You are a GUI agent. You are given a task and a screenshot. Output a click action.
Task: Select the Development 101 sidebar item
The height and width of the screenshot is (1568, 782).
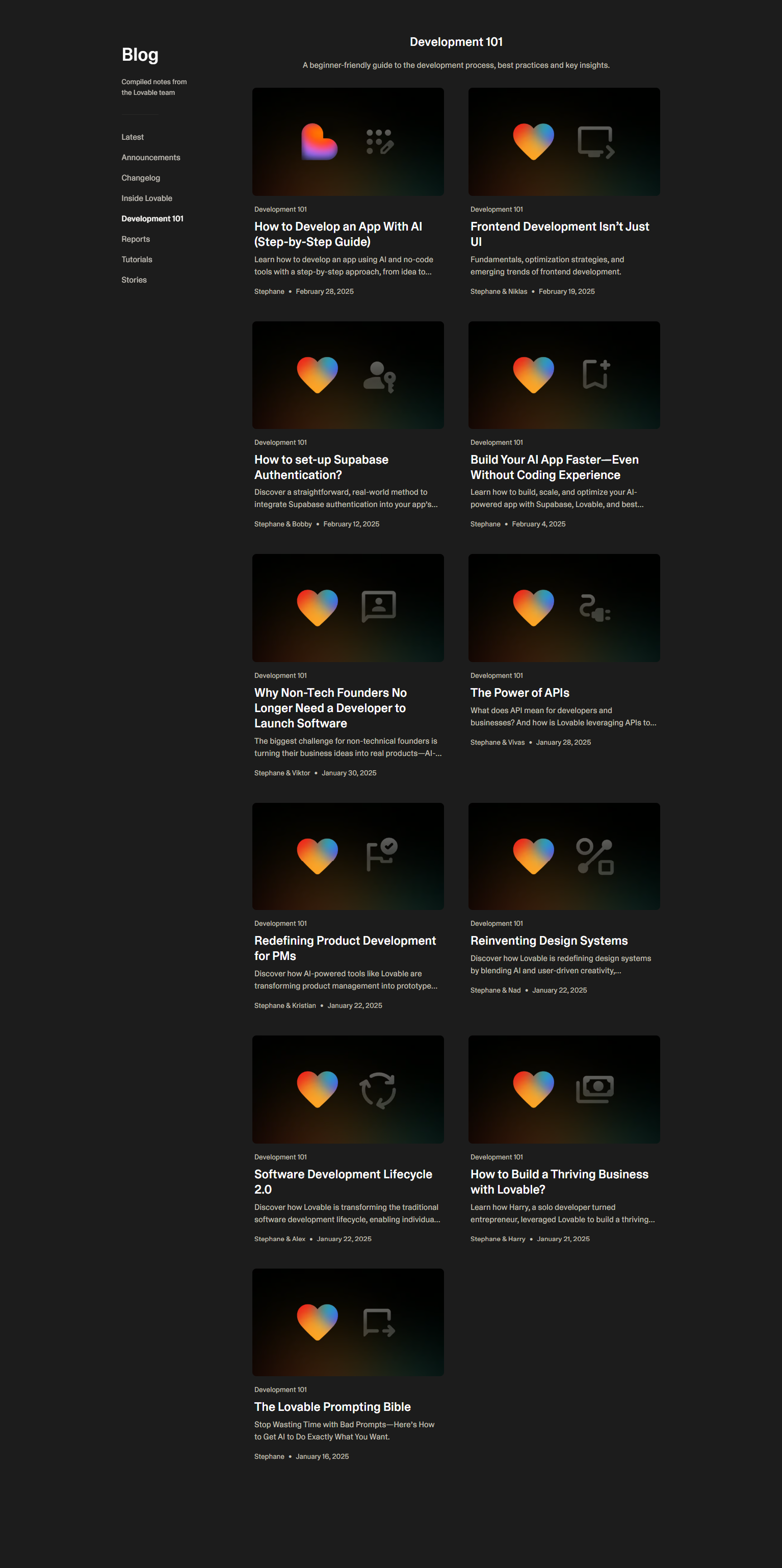point(152,218)
